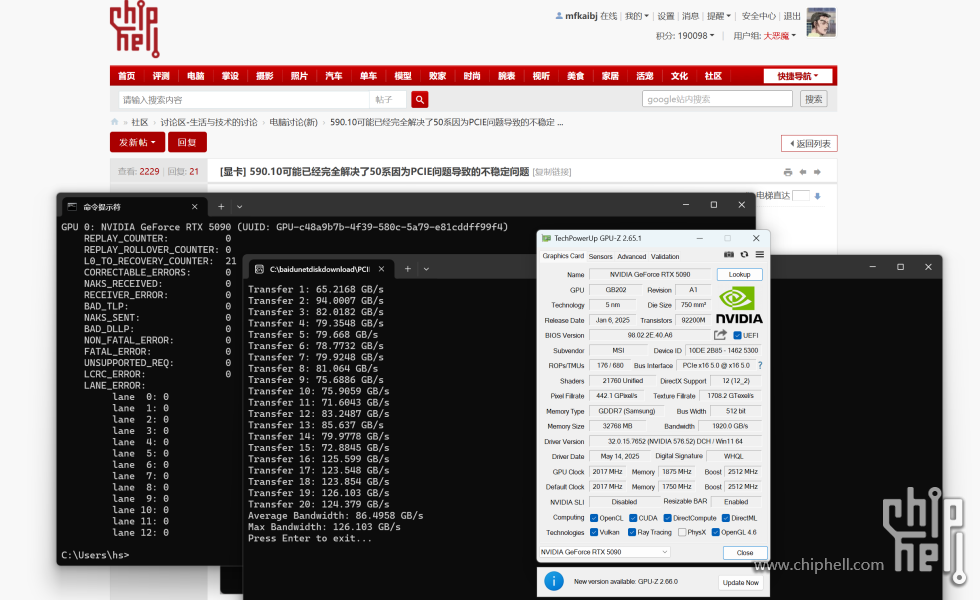Click the printer icon beside thread title
Viewport: 980px width, 600px height.
pyautogui.click(x=788, y=172)
